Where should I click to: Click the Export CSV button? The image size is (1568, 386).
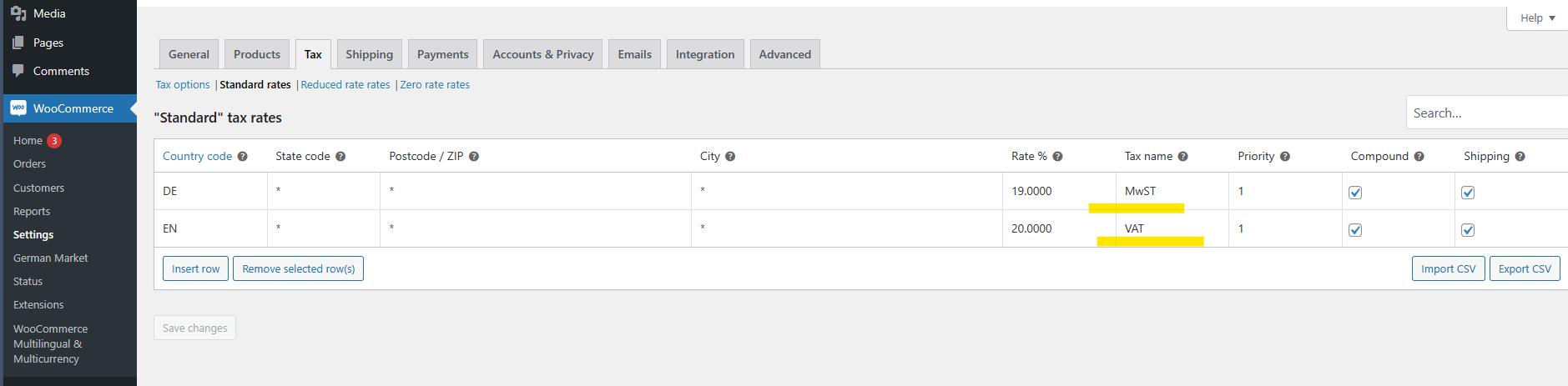(x=1525, y=268)
